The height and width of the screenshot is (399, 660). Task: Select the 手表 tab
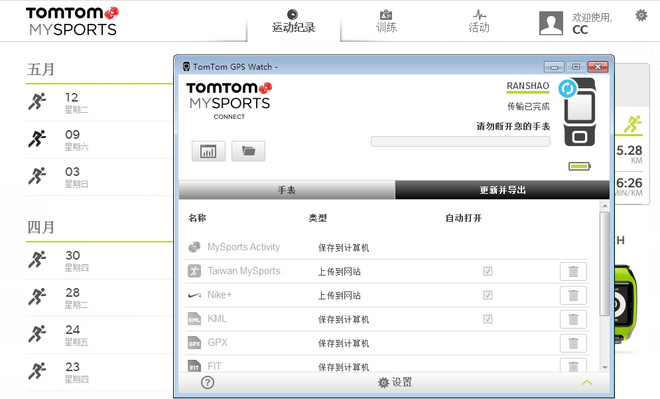pyautogui.click(x=287, y=190)
